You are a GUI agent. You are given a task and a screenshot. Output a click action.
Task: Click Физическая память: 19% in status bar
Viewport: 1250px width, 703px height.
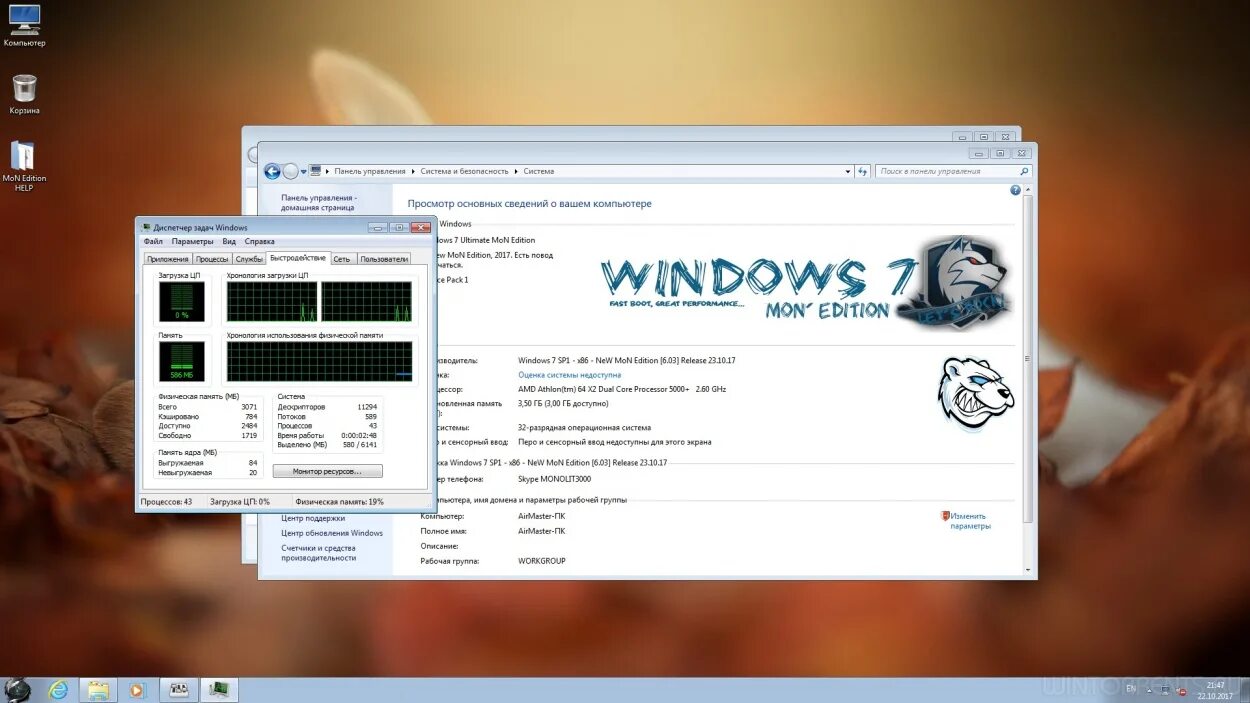pos(339,502)
